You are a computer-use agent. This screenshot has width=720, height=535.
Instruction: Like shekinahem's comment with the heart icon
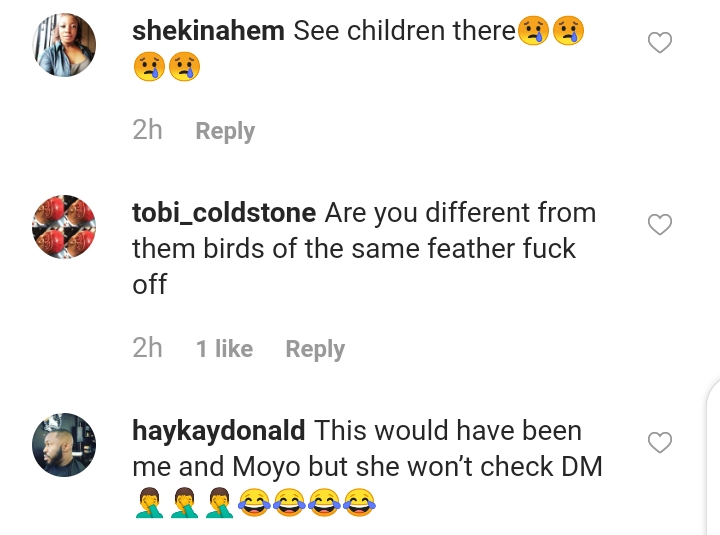(659, 43)
